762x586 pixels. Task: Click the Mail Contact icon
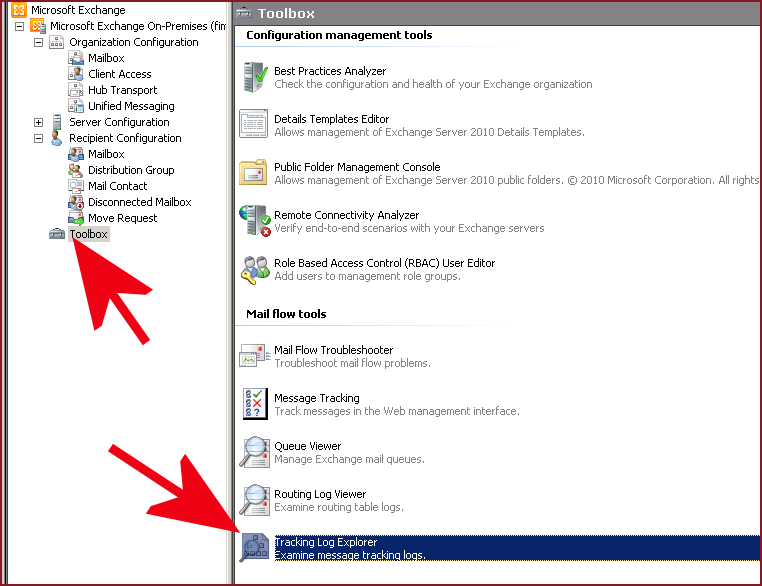(x=76, y=186)
